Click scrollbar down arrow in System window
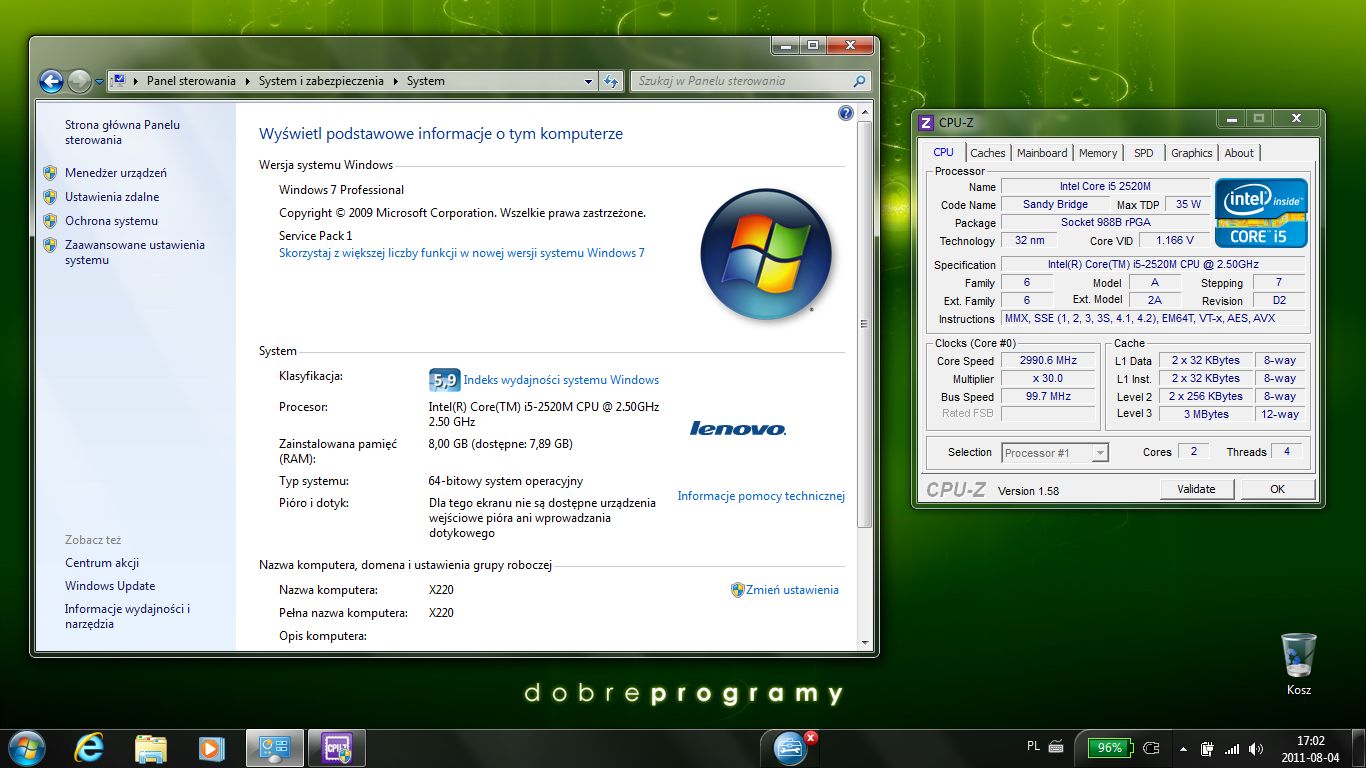Screen dimensions: 1366x768 point(866,641)
